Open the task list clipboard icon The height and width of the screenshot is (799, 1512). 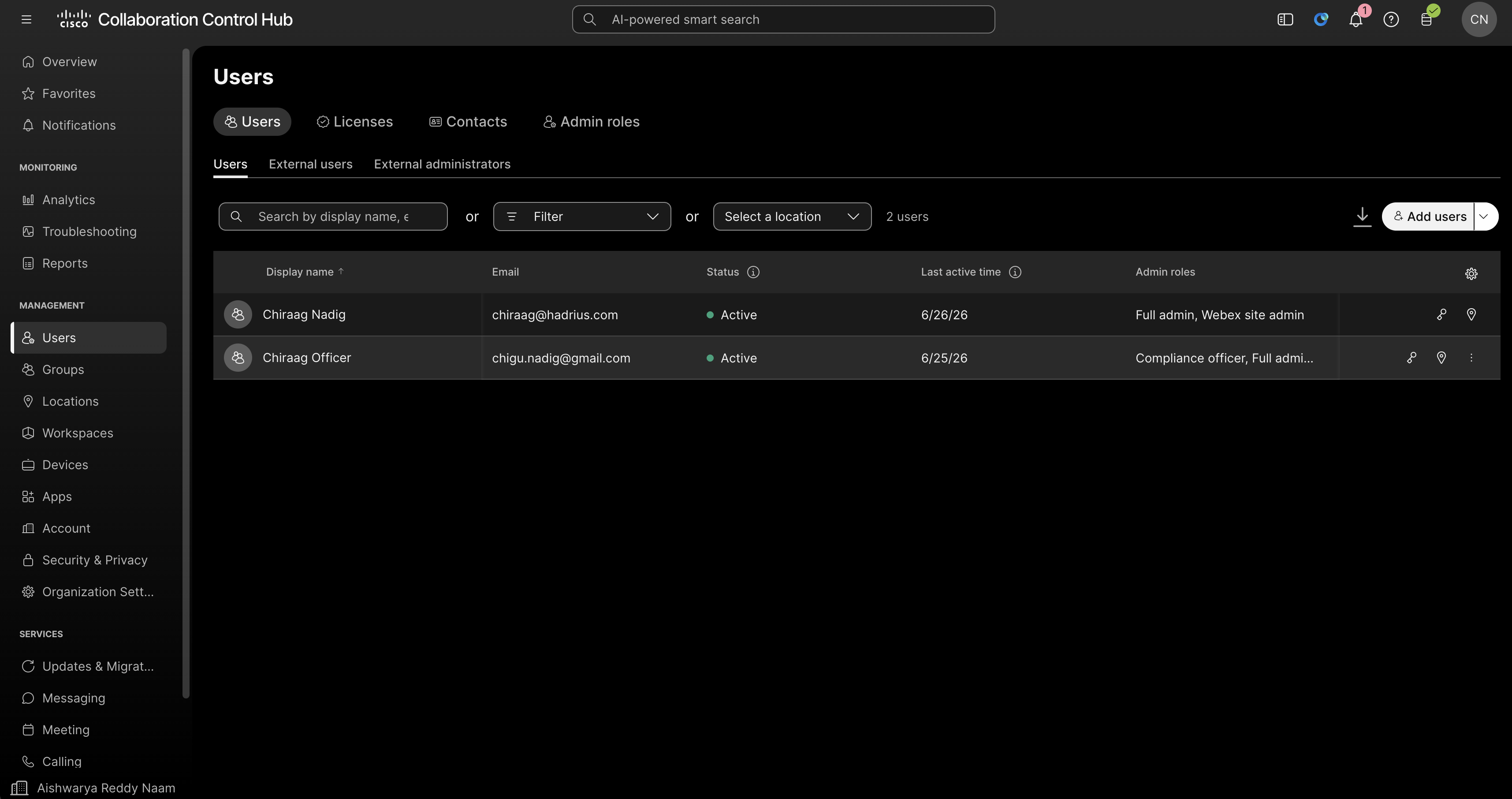click(1426, 19)
